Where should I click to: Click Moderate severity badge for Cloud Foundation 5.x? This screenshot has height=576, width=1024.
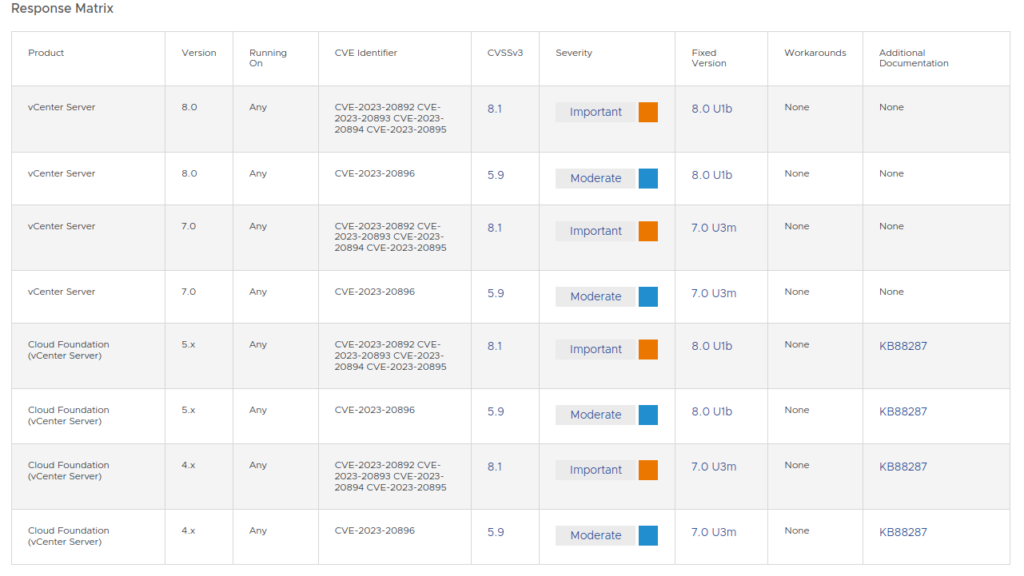click(x=595, y=415)
